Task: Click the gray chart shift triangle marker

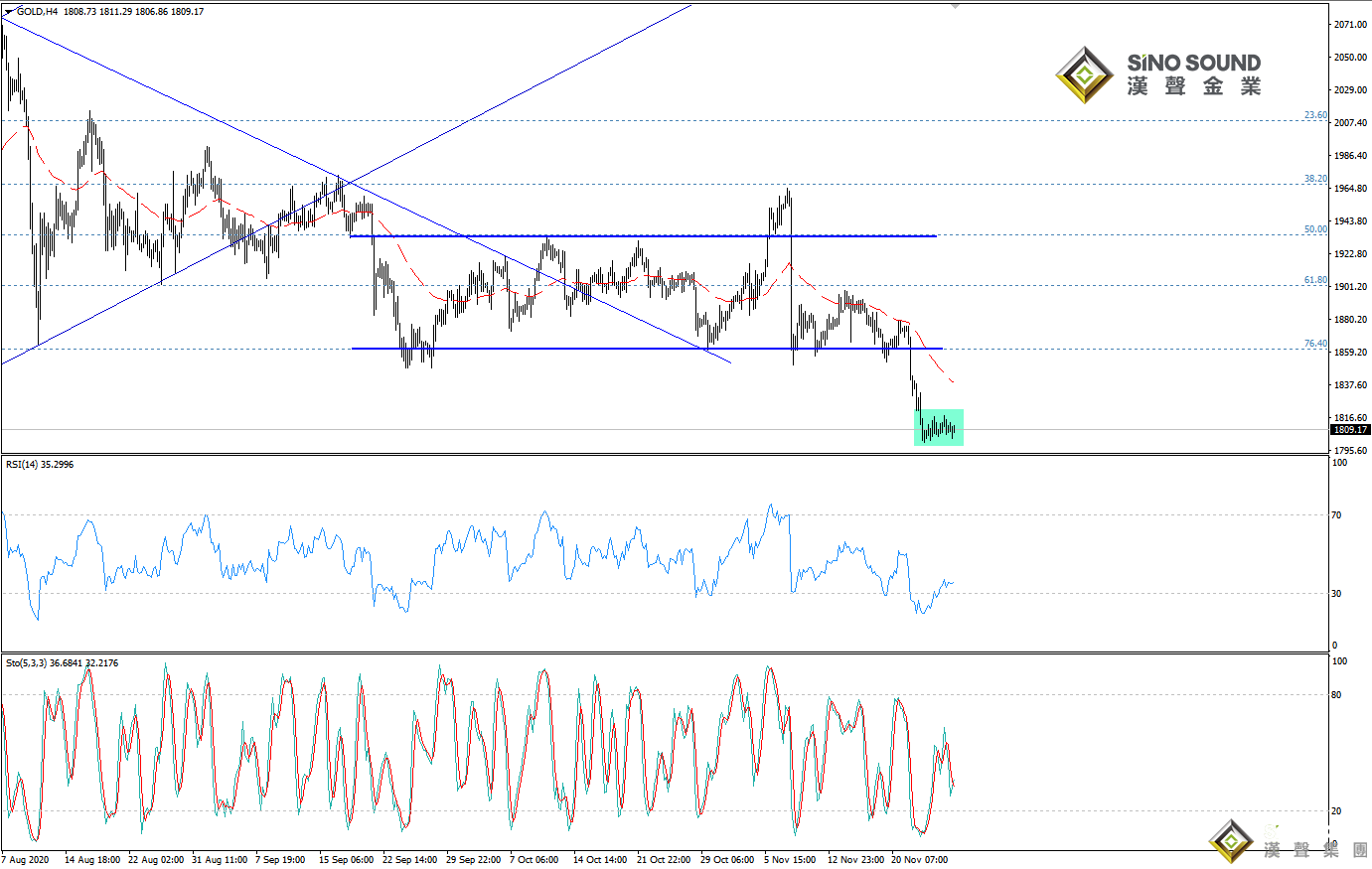Action: point(956,6)
